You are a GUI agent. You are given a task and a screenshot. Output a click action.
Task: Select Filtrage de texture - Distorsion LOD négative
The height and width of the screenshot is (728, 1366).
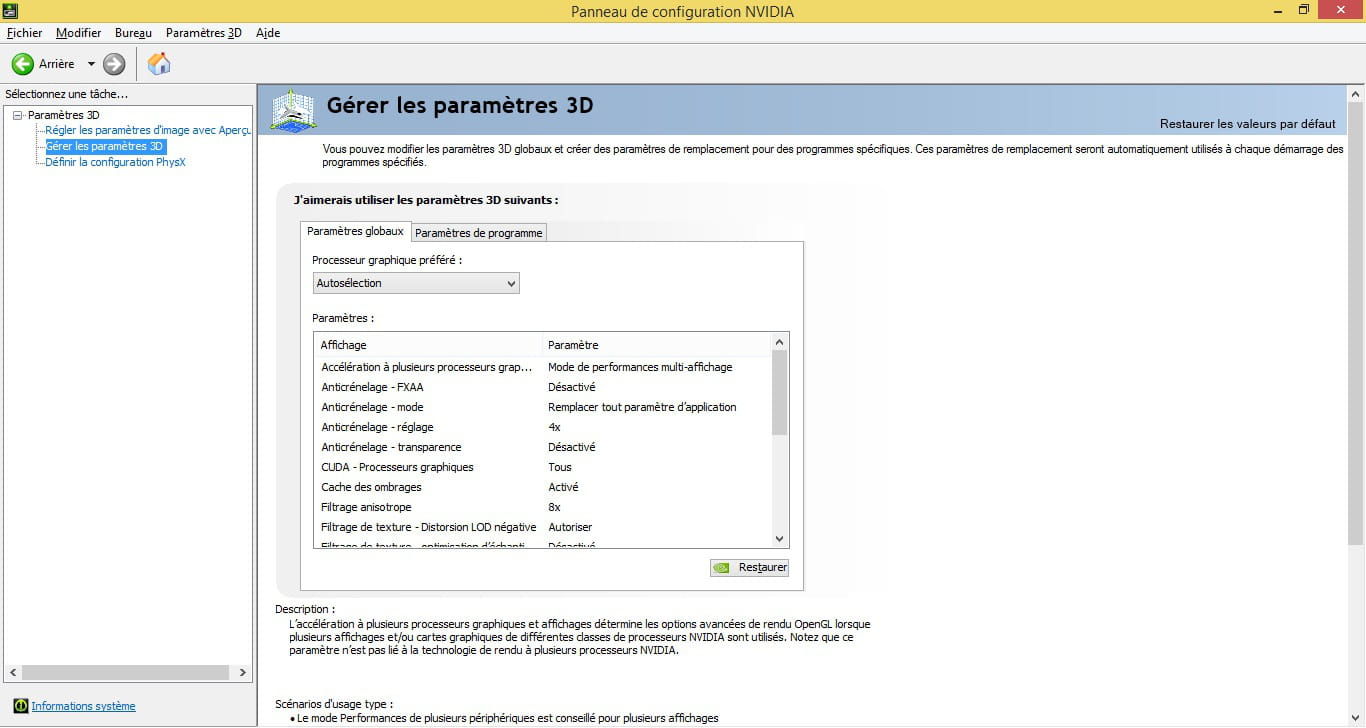[x=543, y=527]
